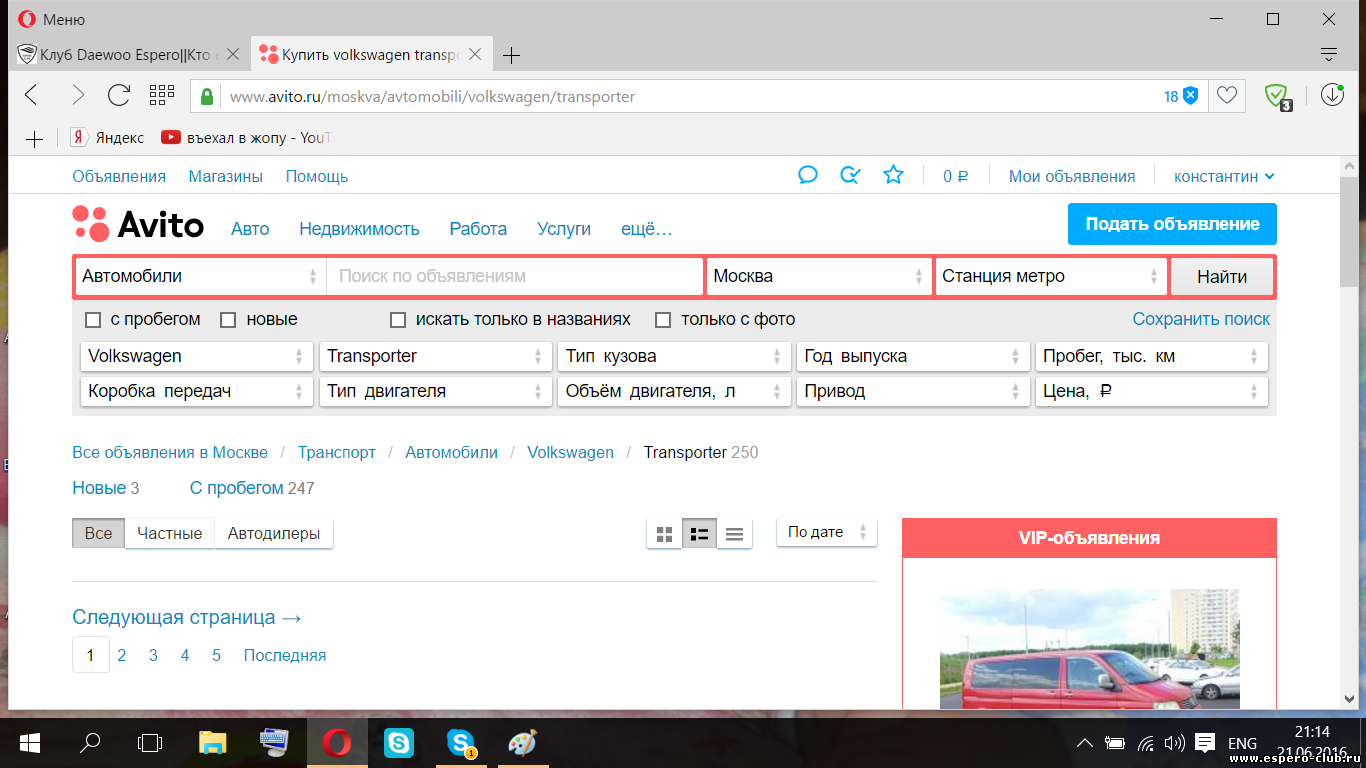
Task: Switch to the Клуб Daewoo Espero tab
Action: point(128,55)
